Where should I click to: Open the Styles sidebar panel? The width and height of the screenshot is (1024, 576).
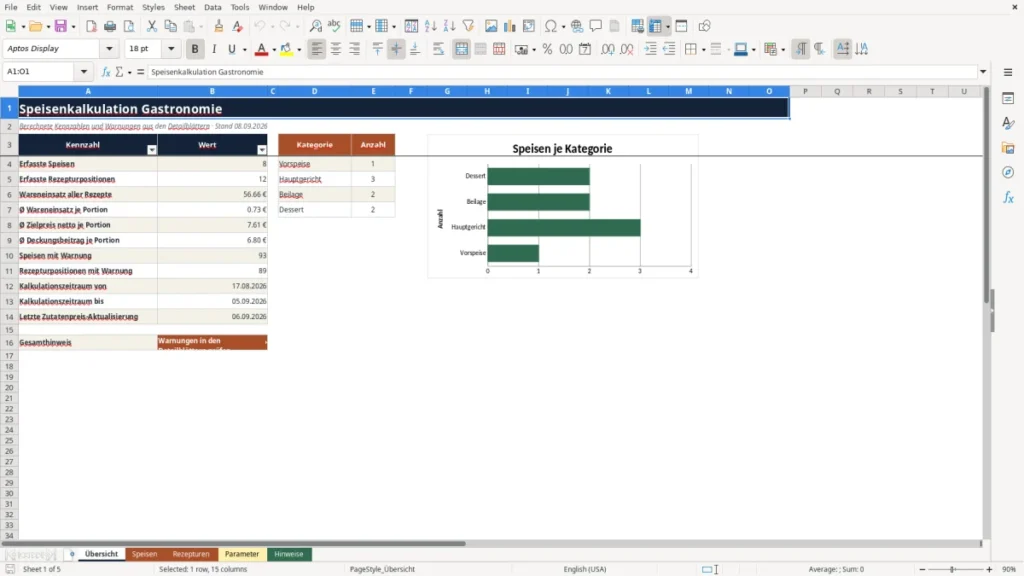tap(1008, 123)
